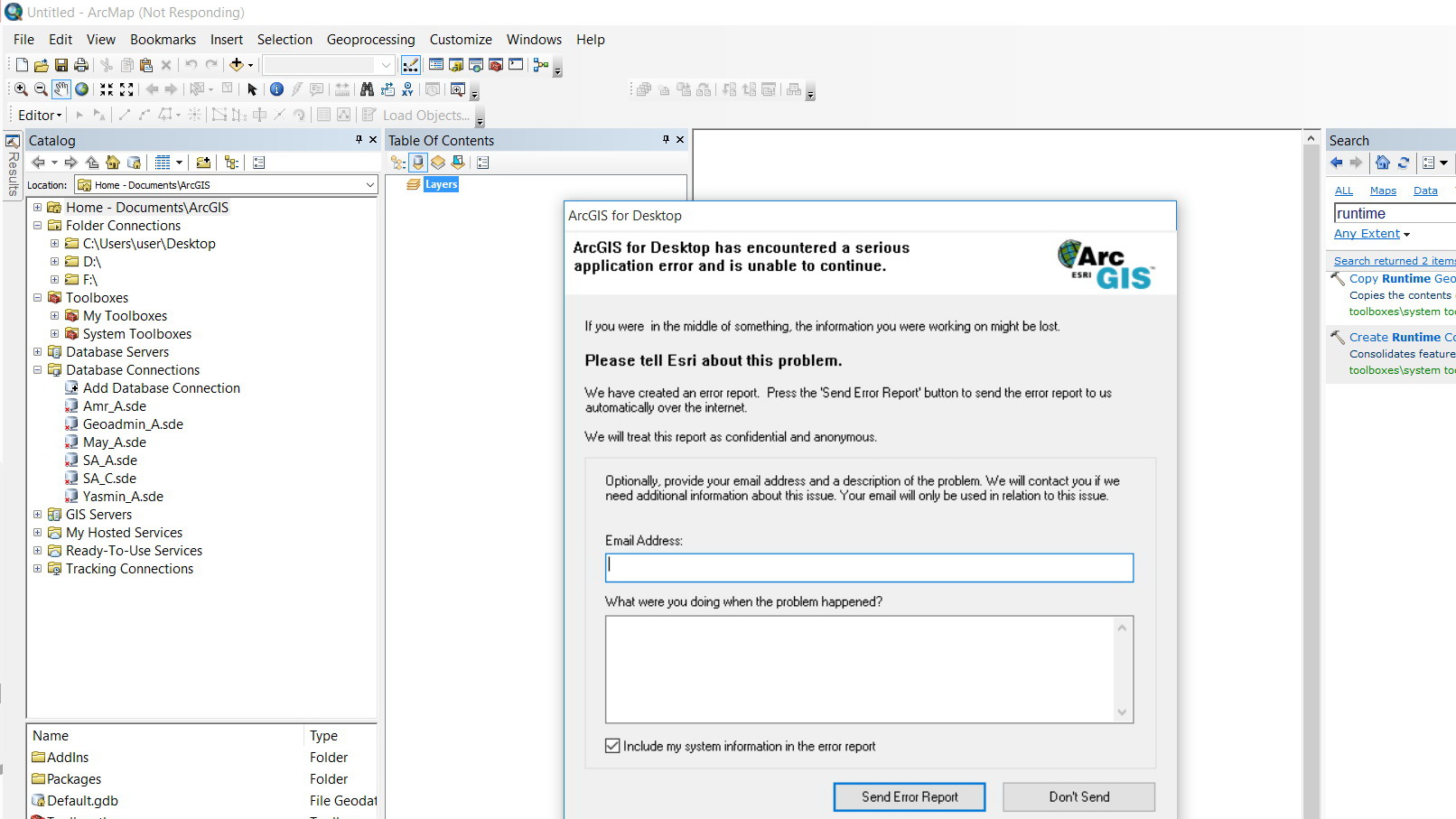Toggle auto-hide pin on Table Of Contents panel
Image resolution: width=1456 pixels, height=819 pixels.
666,139
